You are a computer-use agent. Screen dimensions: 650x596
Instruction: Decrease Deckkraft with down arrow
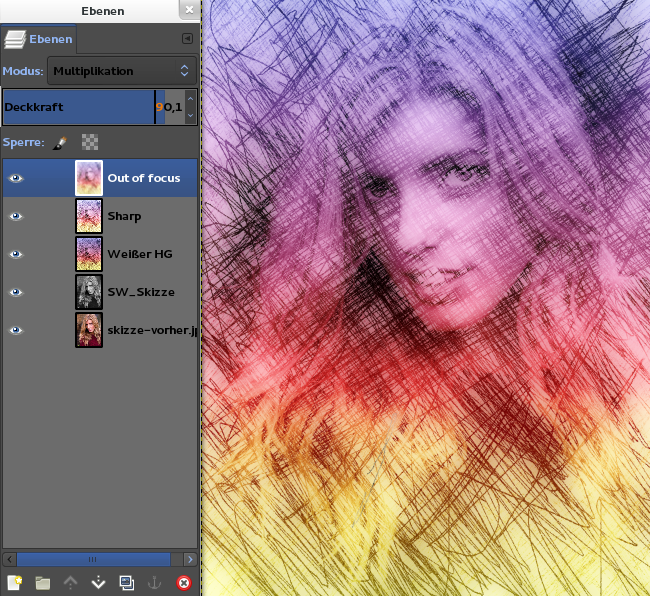190,115
